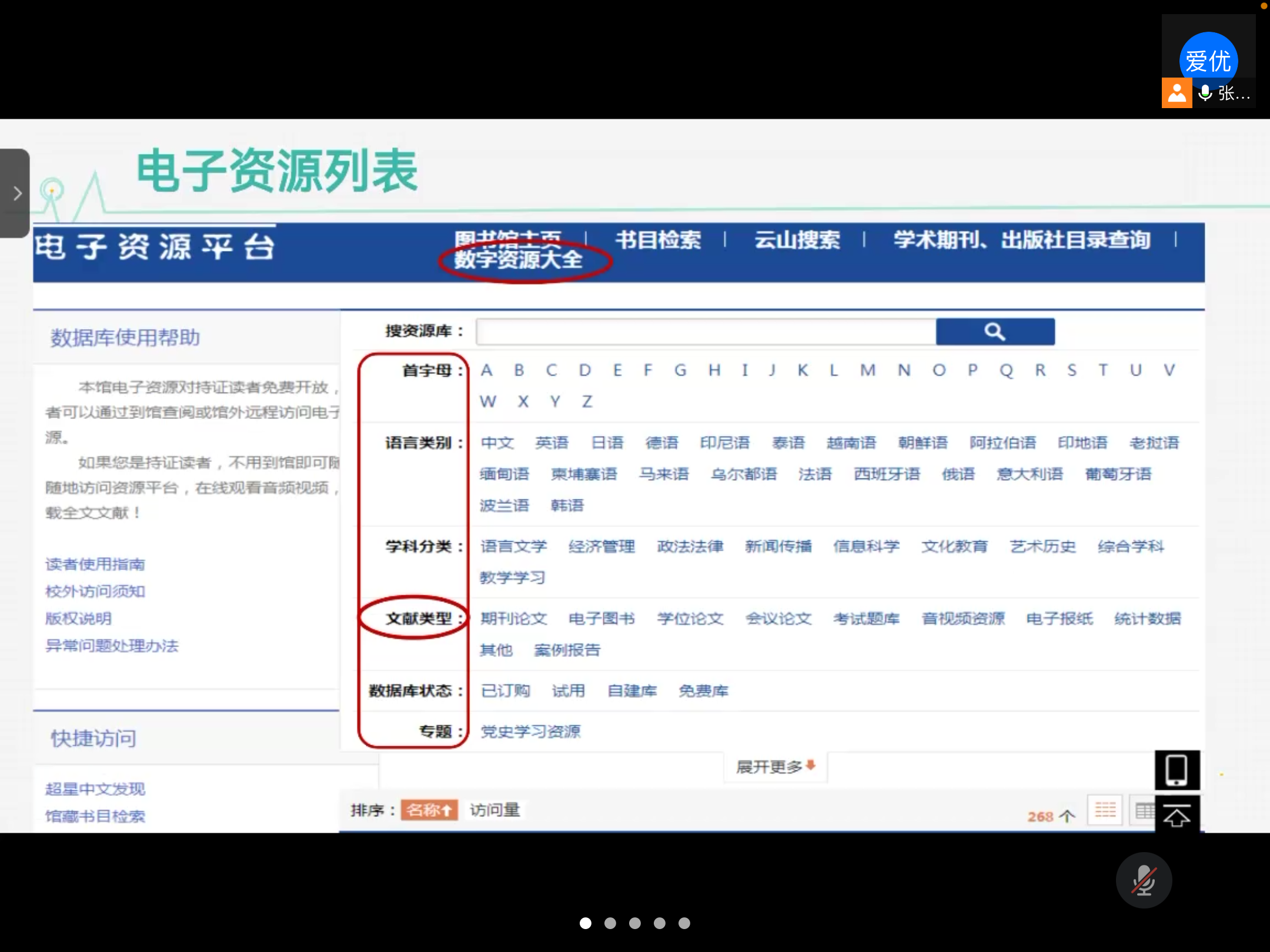Switch to list view icon
Viewport: 1270px width, 952px height.
coord(1105,810)
